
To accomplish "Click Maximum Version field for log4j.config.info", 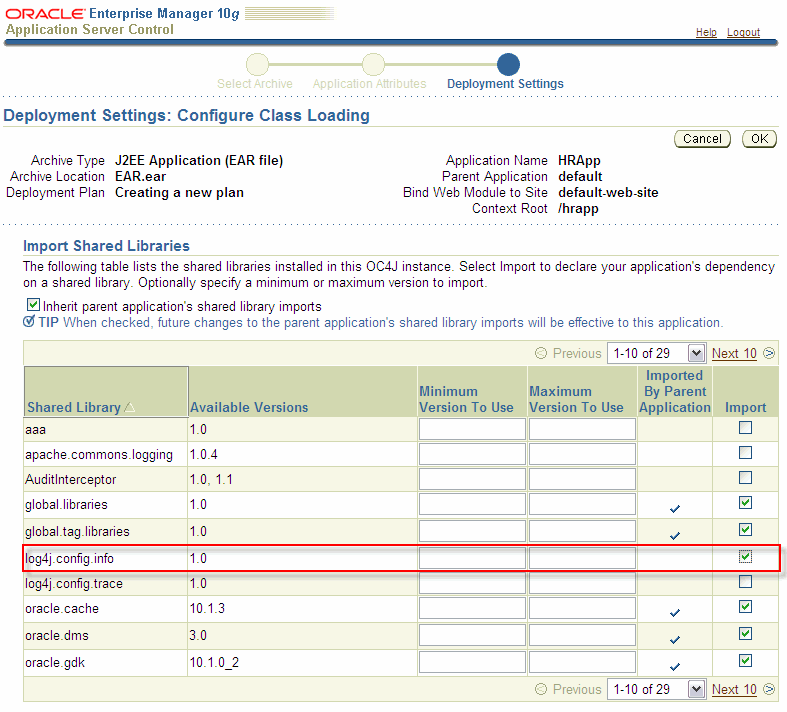I will tap(582, 558).
